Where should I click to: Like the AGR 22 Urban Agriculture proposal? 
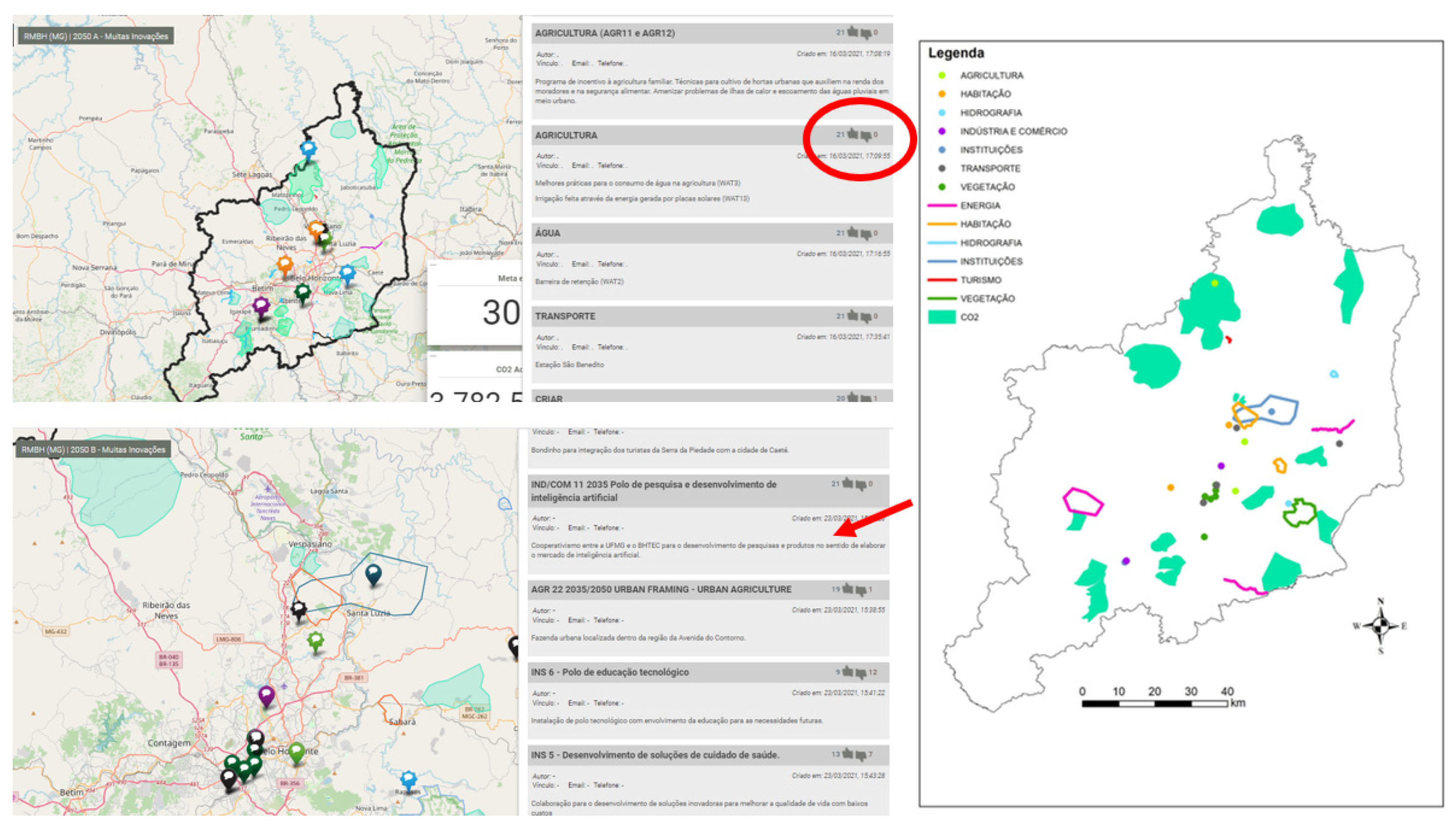(847, 589)
